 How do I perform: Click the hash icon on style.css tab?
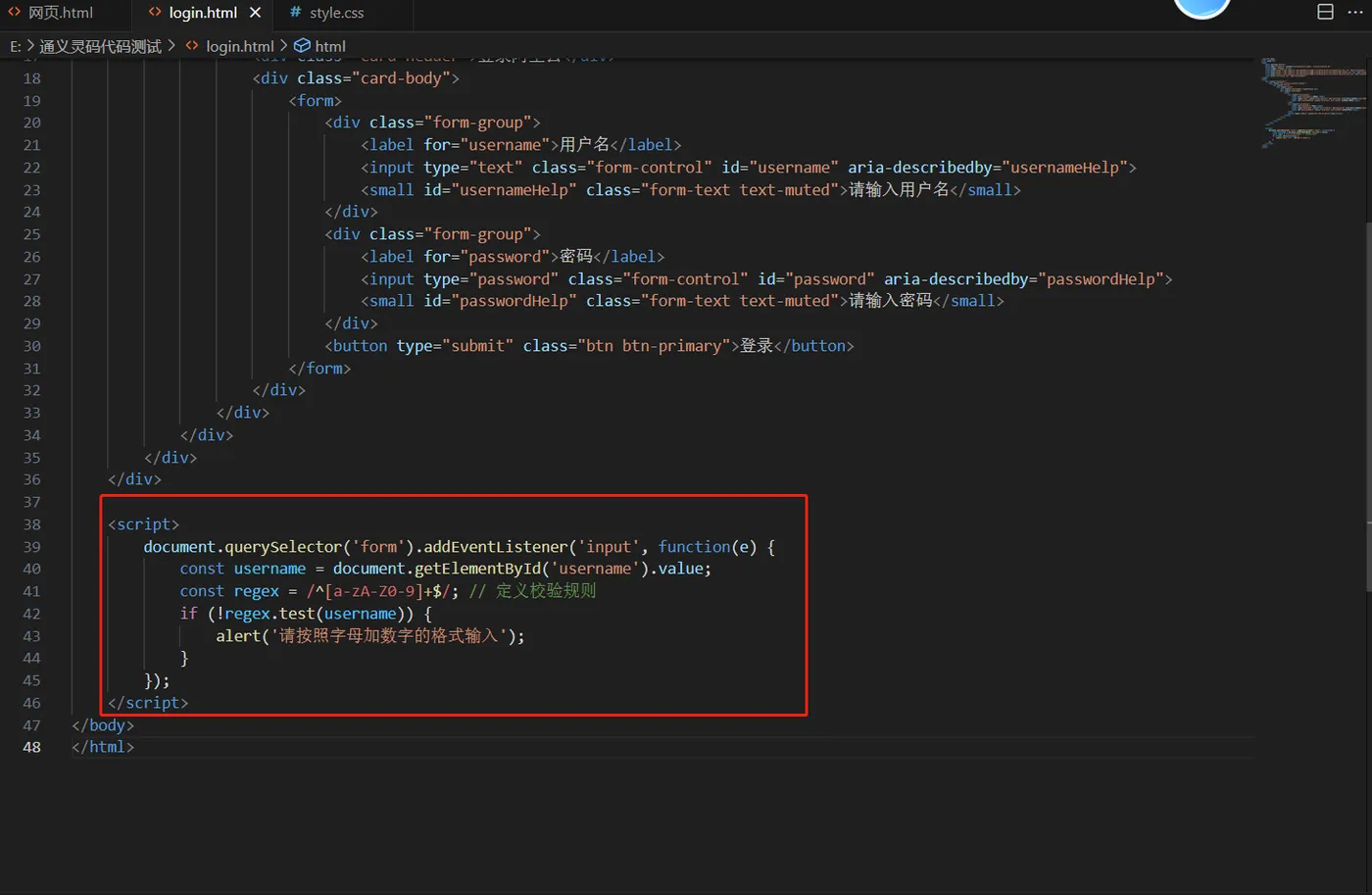coord(295,12)
